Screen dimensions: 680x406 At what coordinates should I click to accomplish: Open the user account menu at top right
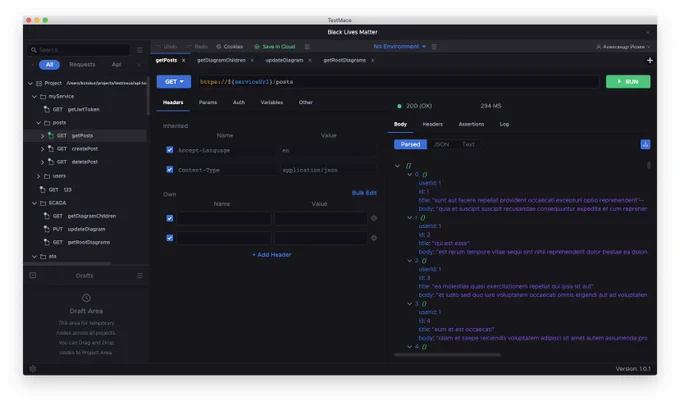click(623, 46)
